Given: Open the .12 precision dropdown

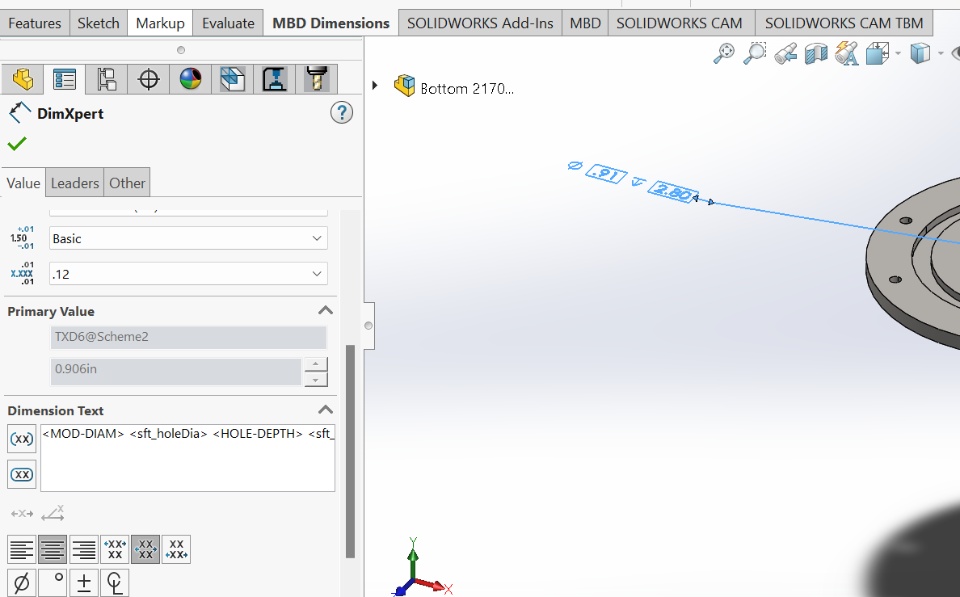Looking at the screenshot, I should point(188,274).
